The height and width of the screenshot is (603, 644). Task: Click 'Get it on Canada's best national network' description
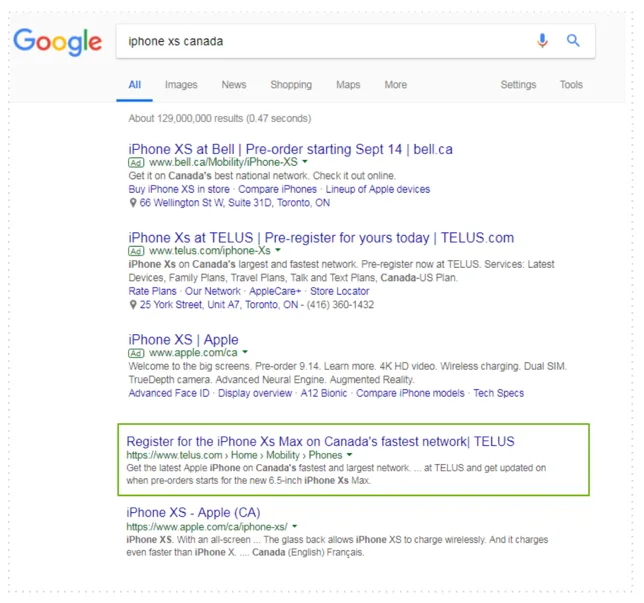click(262, 176)
